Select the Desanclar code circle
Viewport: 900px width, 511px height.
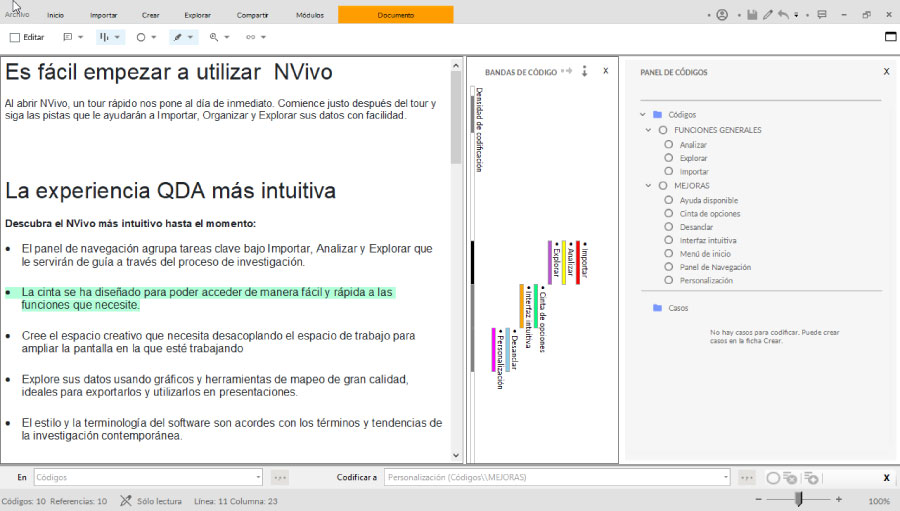pyautogui.click(x=669, y=227)
